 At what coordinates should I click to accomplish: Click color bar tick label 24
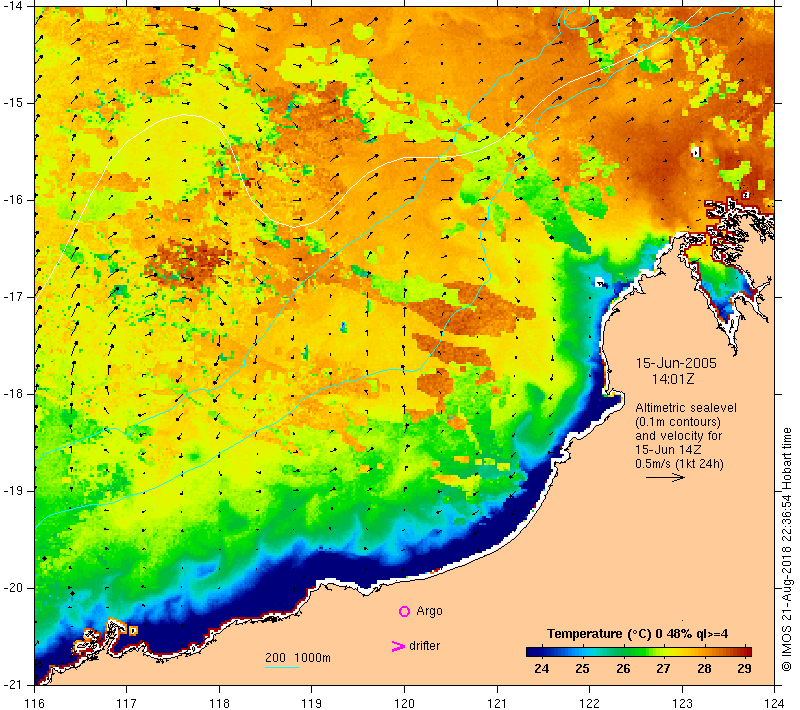coord(541,669)
